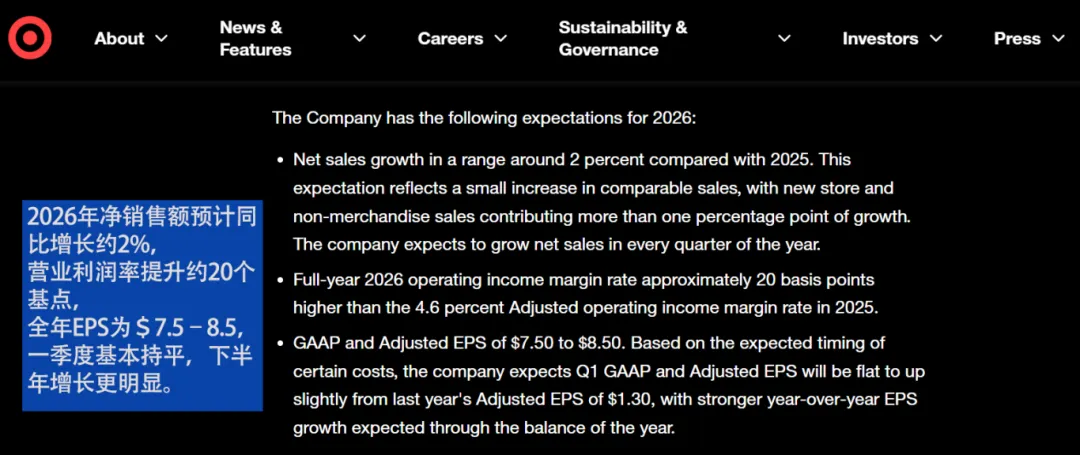
Task: Click the Press menu label
Action: (x=1017, y=39)
